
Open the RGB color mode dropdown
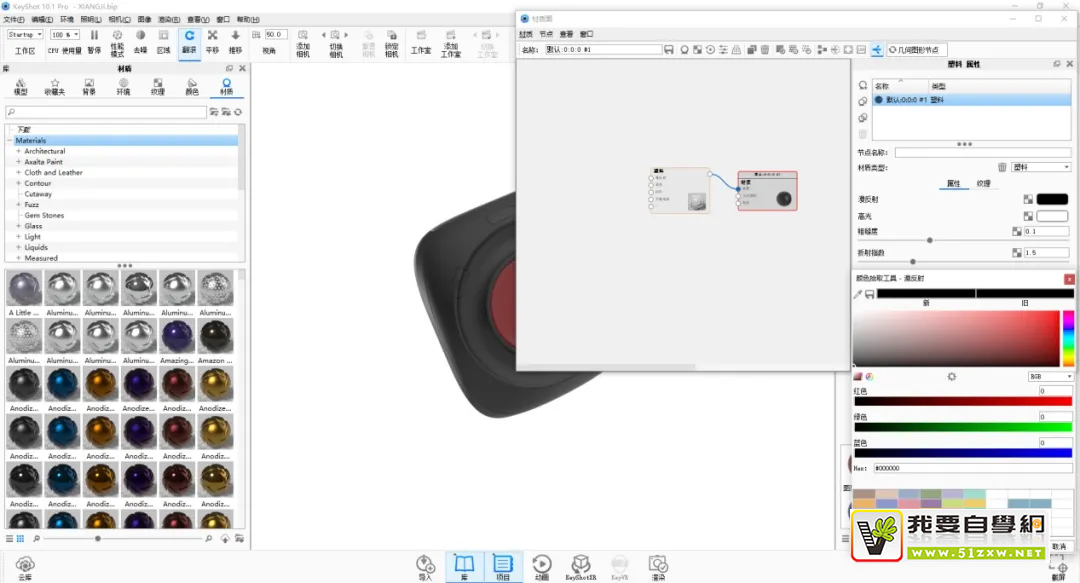point(1050,376)
